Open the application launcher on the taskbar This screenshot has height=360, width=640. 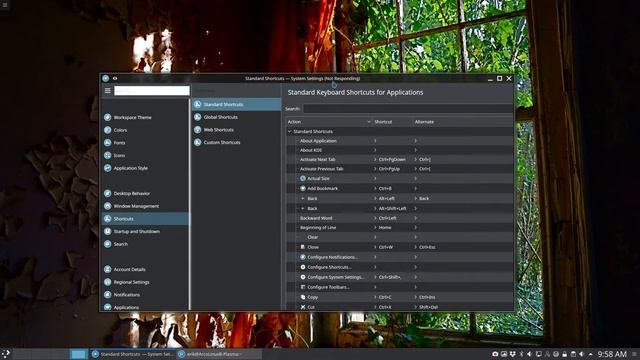pos(6,354)
